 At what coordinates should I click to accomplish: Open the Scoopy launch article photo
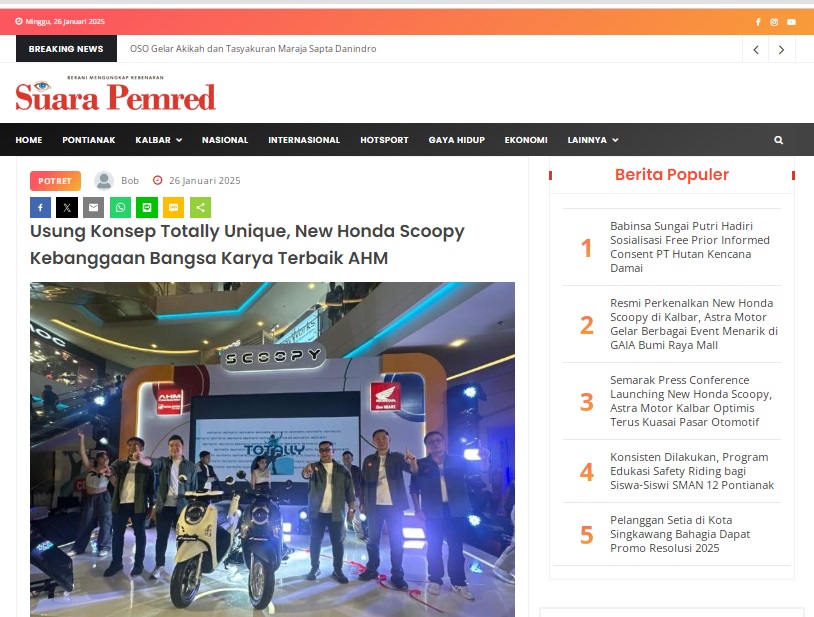click(x=273, y=449)
